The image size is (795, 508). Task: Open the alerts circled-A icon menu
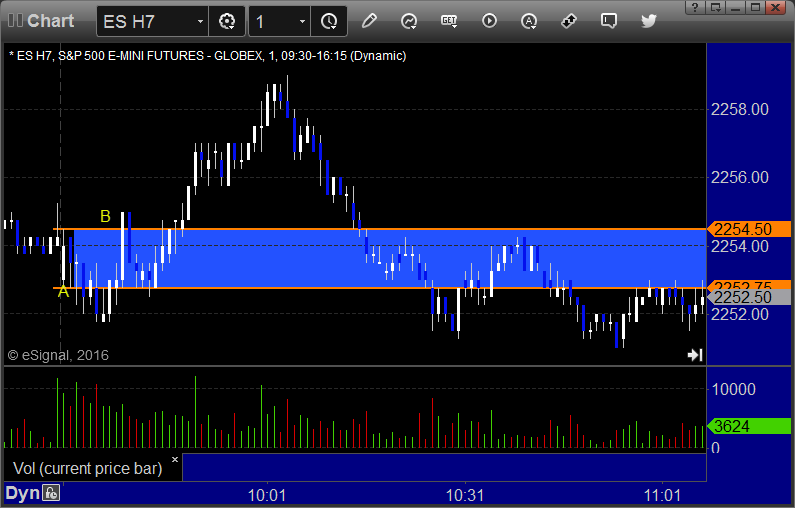(529, 21)
